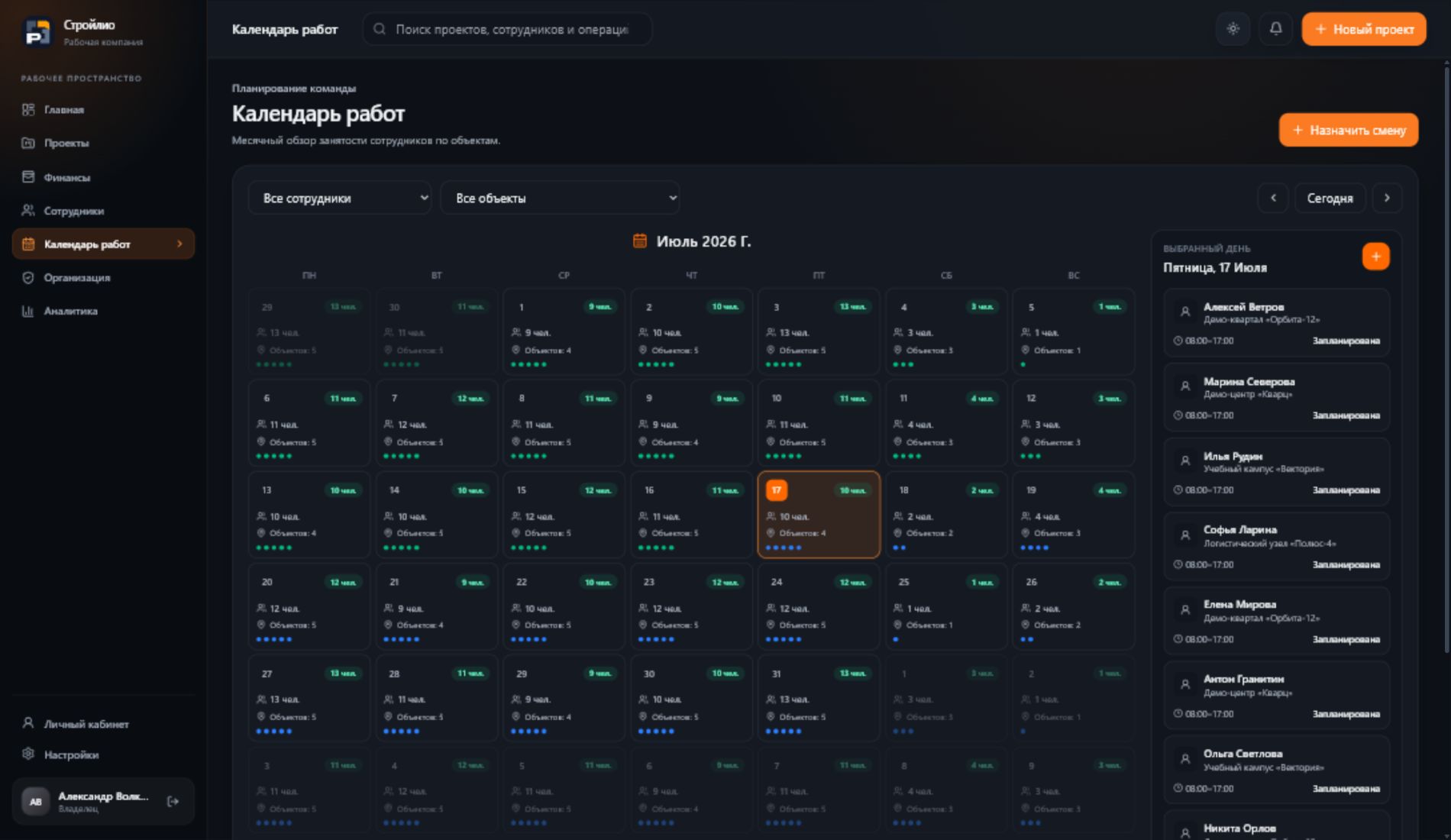Open Личный кабинет link

[x=103, y=723]
